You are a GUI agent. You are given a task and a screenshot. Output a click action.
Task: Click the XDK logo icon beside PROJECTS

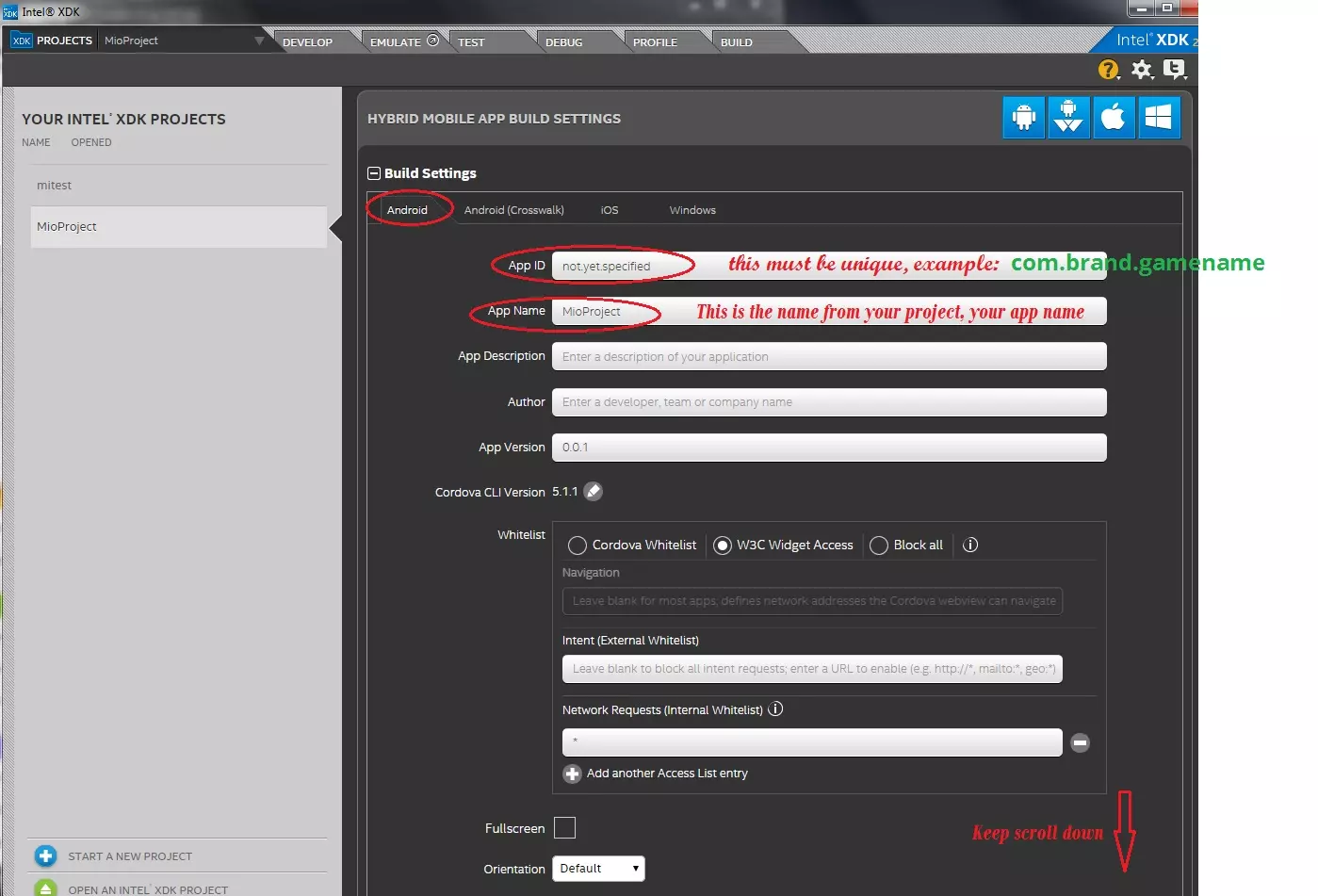[x=22, y=41]
